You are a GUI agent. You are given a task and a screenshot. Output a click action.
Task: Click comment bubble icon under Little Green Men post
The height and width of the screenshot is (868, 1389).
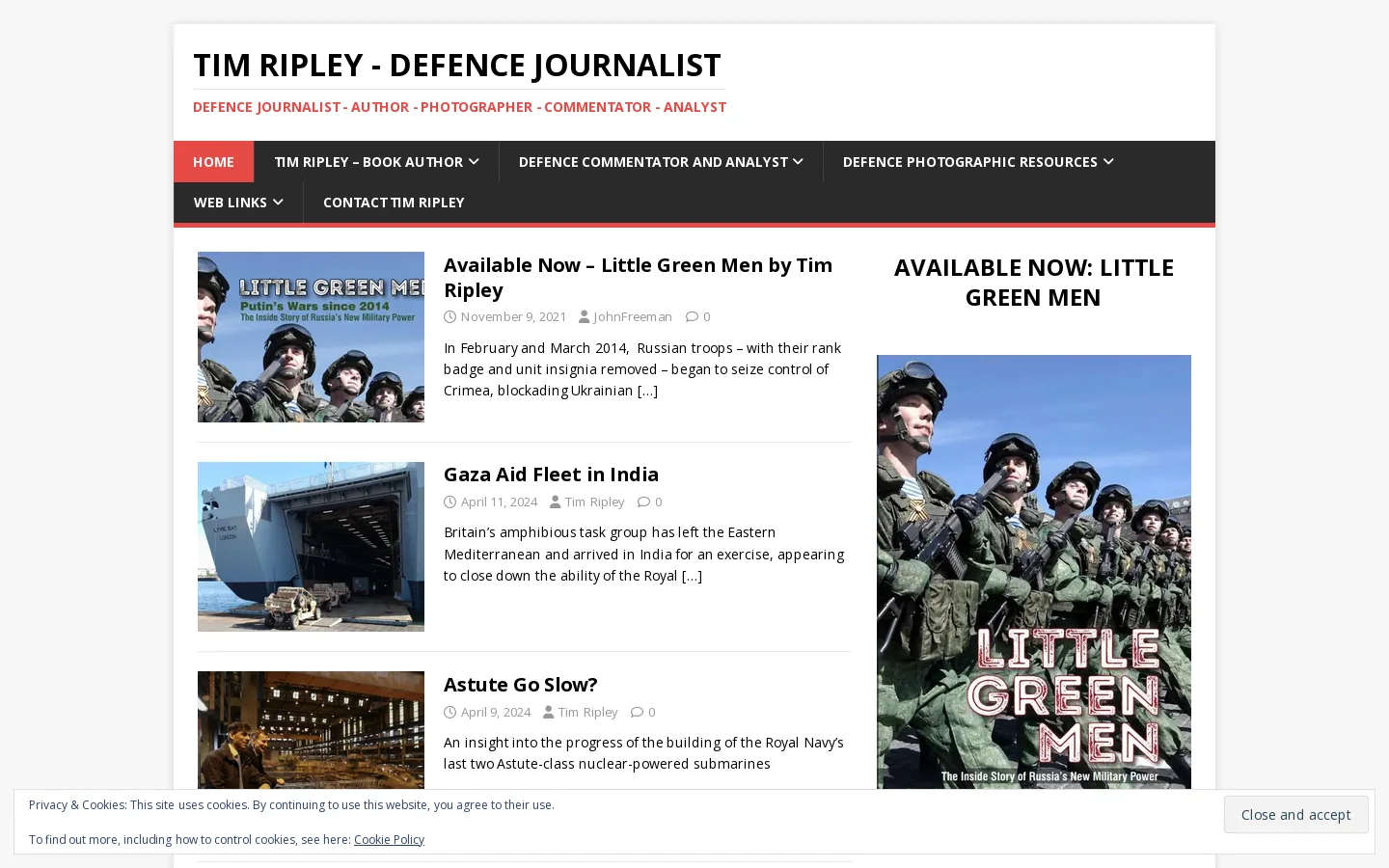[692, 316]
